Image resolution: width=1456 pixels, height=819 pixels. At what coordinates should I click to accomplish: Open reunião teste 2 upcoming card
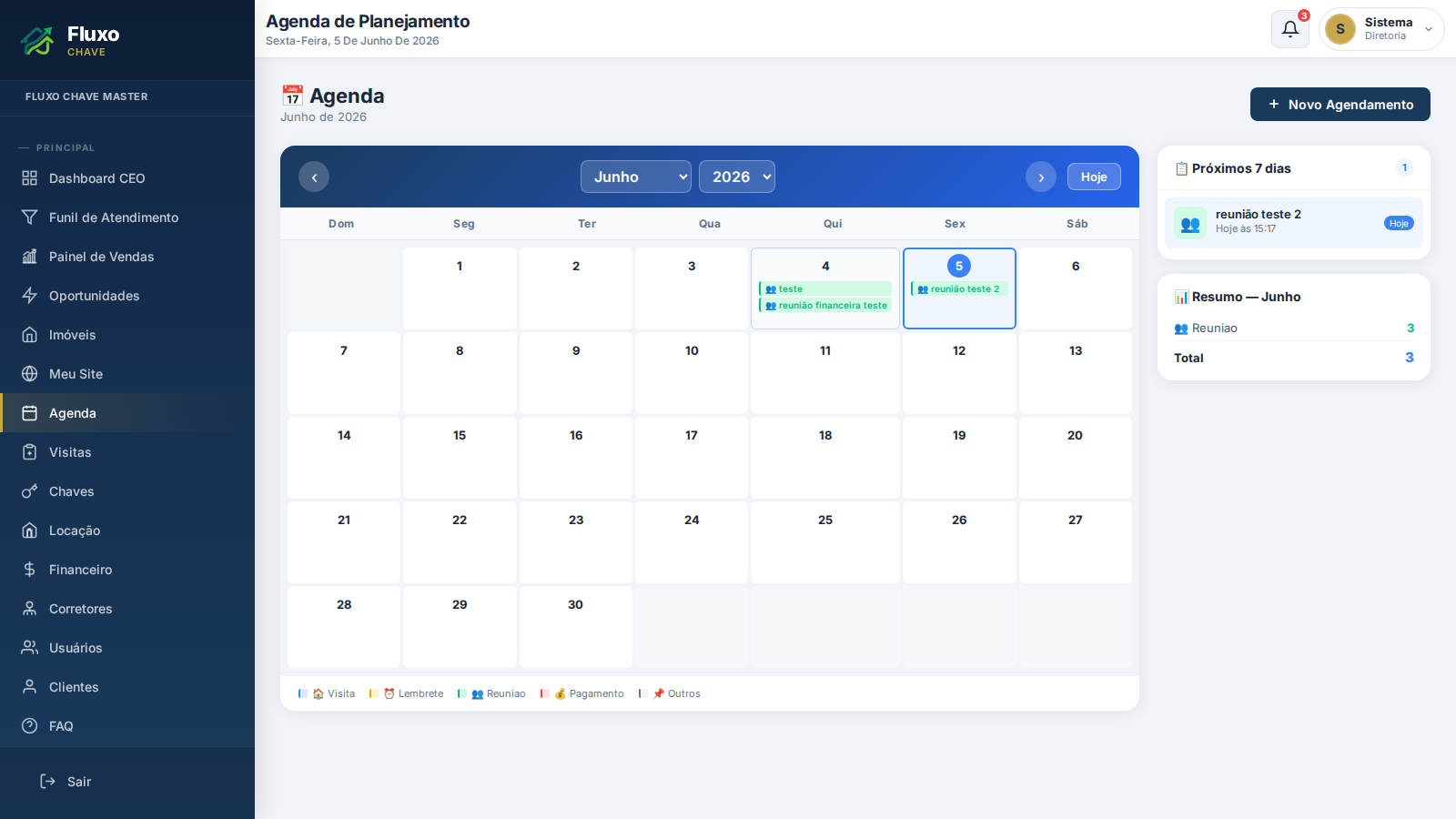(1294, 223)
